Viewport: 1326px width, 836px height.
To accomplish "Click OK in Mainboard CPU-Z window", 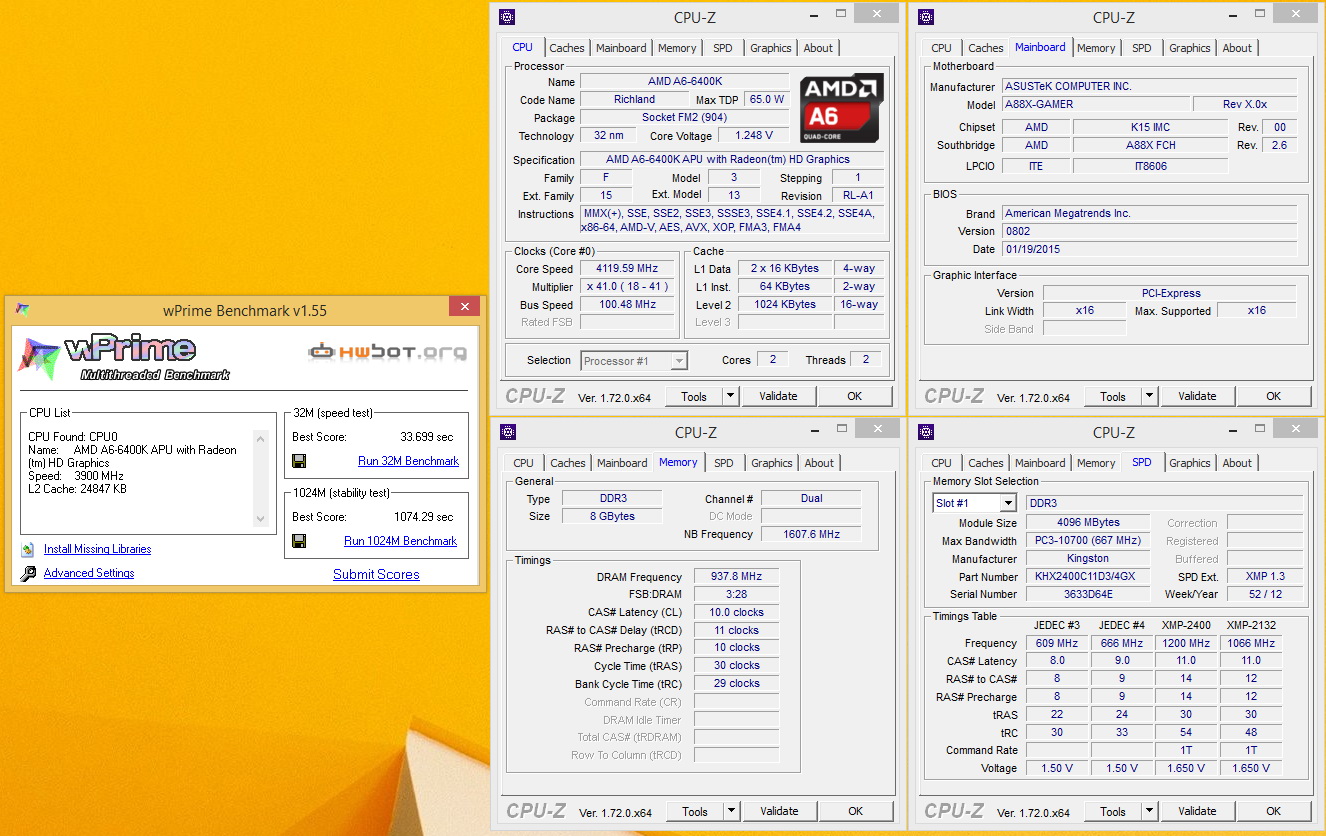I will tap(1273, 396).
